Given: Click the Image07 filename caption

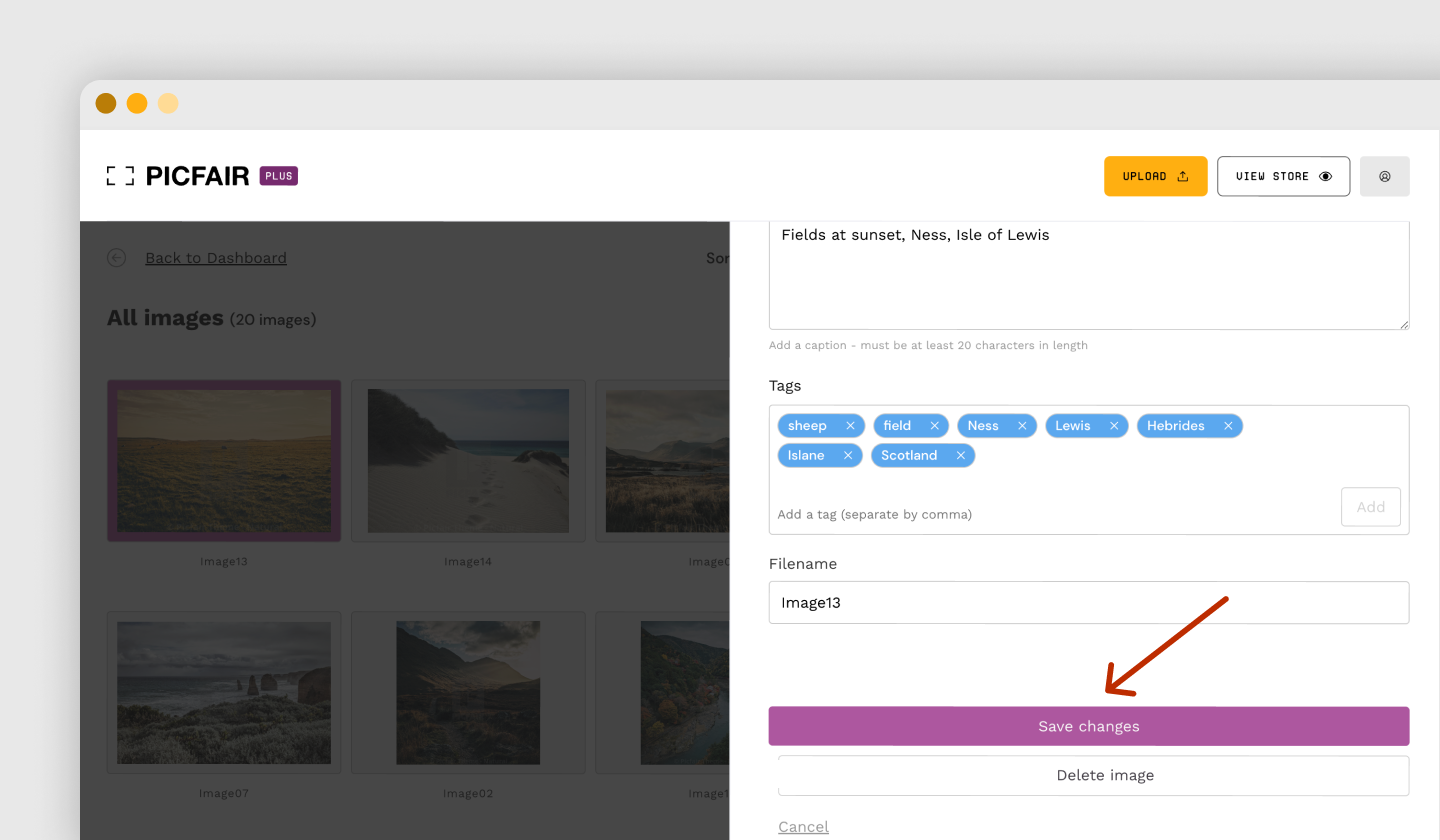Looking at the screenshot, I should [224, 794].
